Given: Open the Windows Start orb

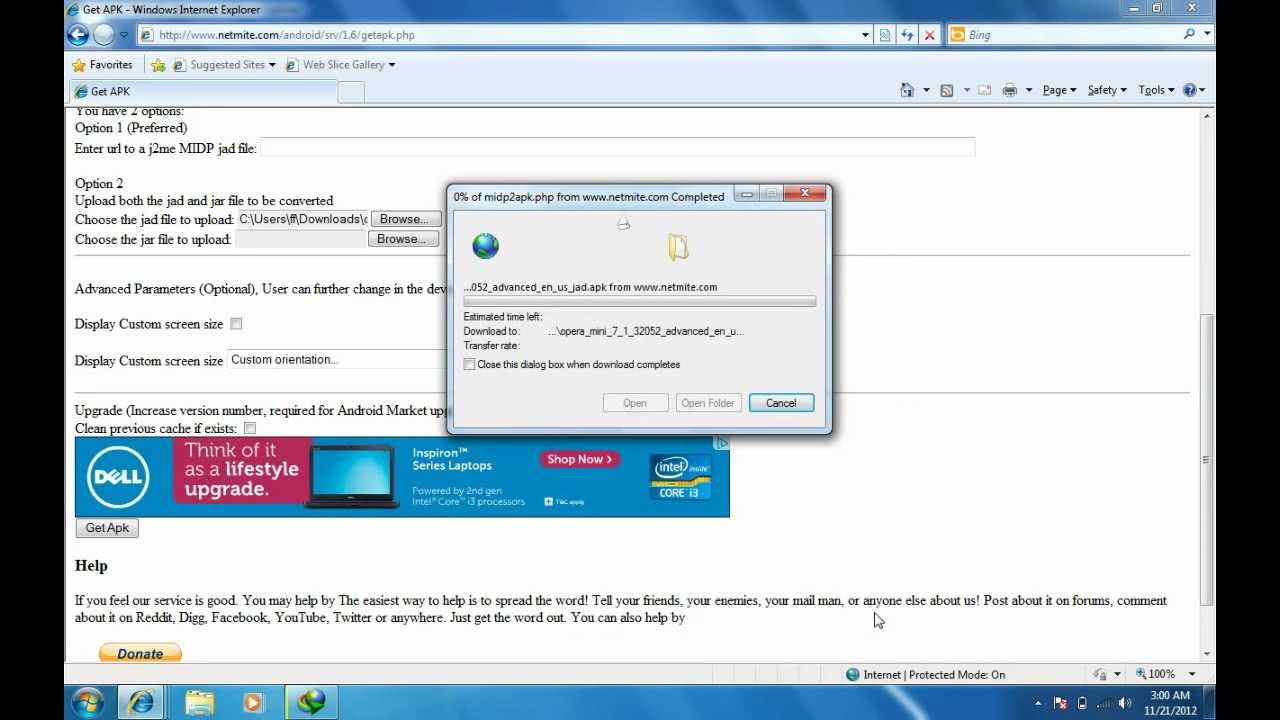Looking at the screenshot, I should click(87, 702).
